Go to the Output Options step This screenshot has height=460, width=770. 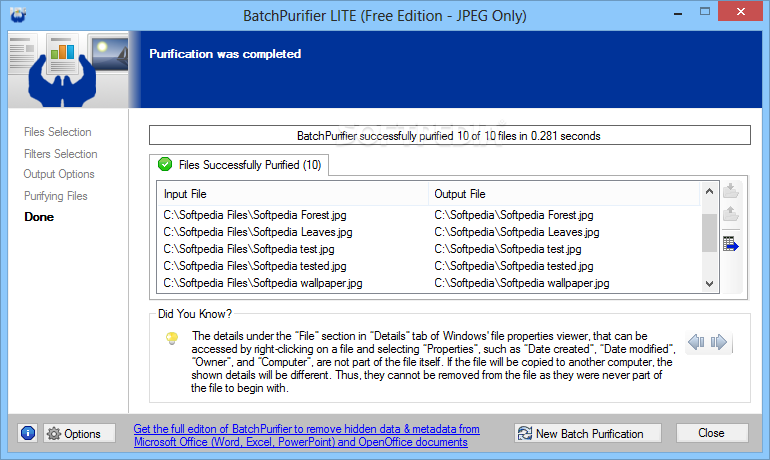pyautogui.click(x=59, y=174)
